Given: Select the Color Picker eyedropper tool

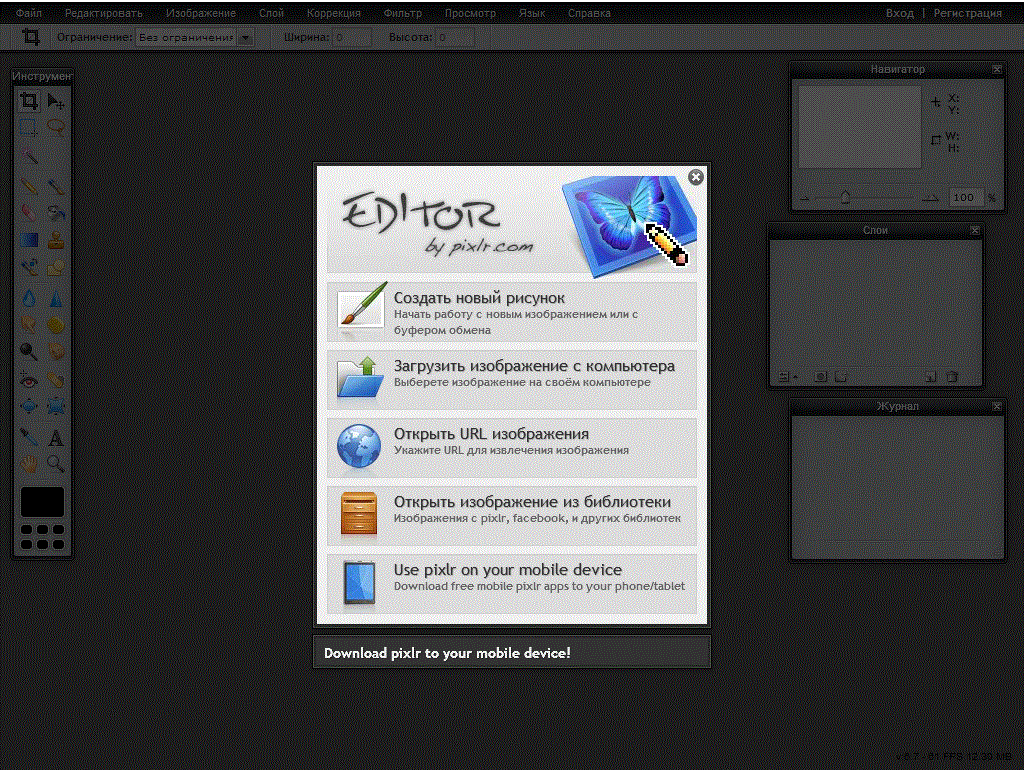Looking at the screenshot, I should [29, 437].
